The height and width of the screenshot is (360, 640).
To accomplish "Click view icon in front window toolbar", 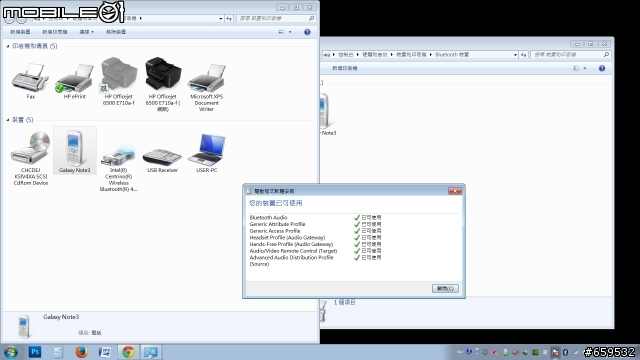I will click(x=281, y=32).
